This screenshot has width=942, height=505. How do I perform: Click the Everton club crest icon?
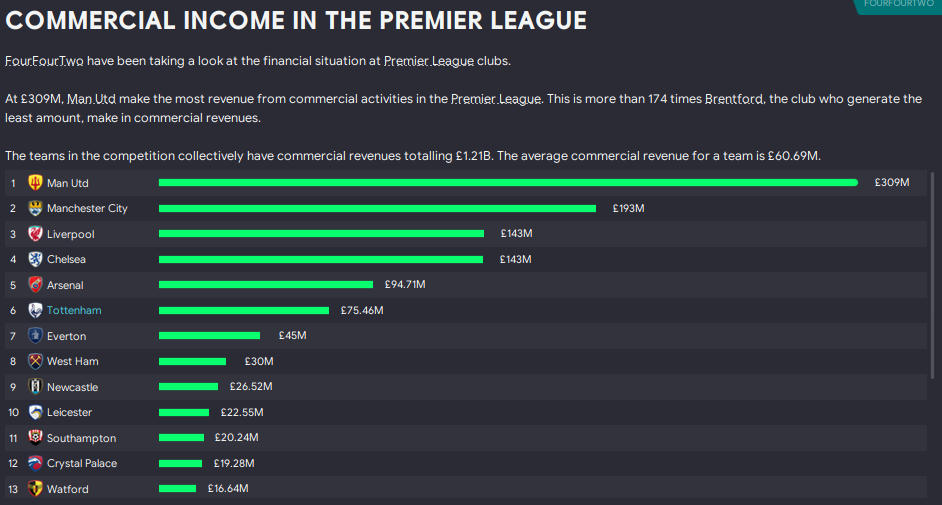coord(36,336)
